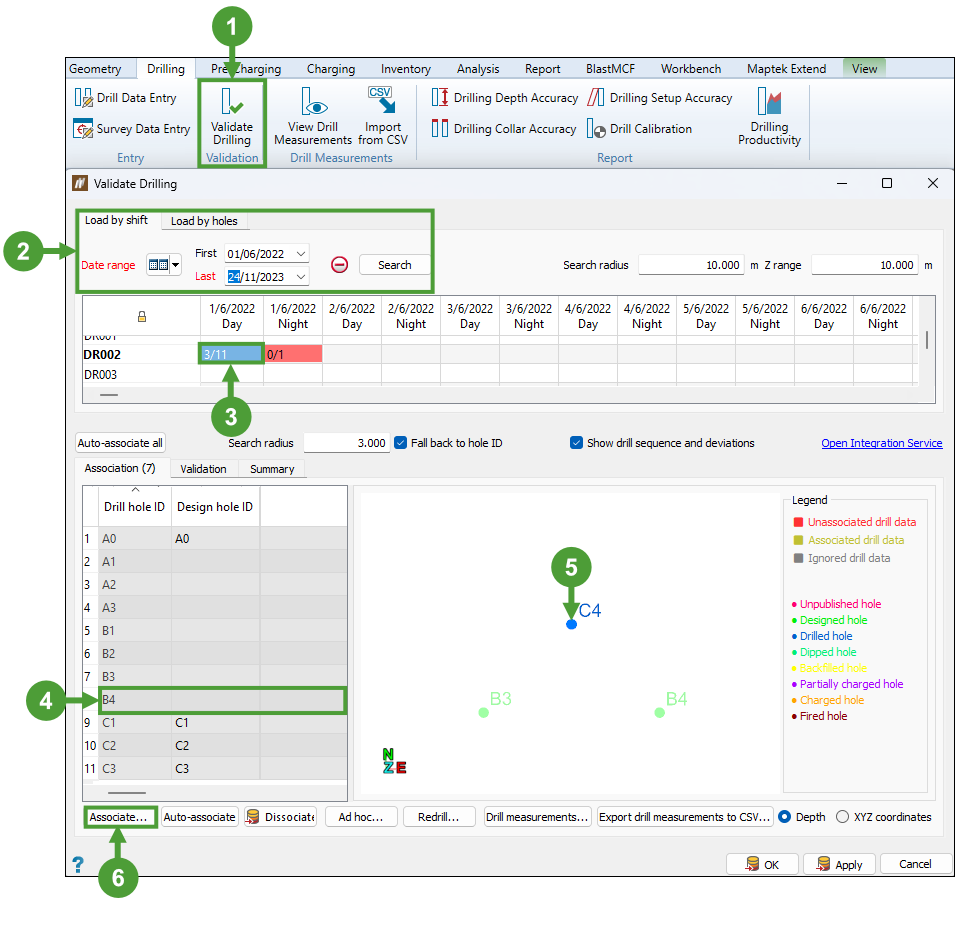Viewport: 955px width, 926px height.
Task: Switch to the Validation tab
Action: (203, 469)
